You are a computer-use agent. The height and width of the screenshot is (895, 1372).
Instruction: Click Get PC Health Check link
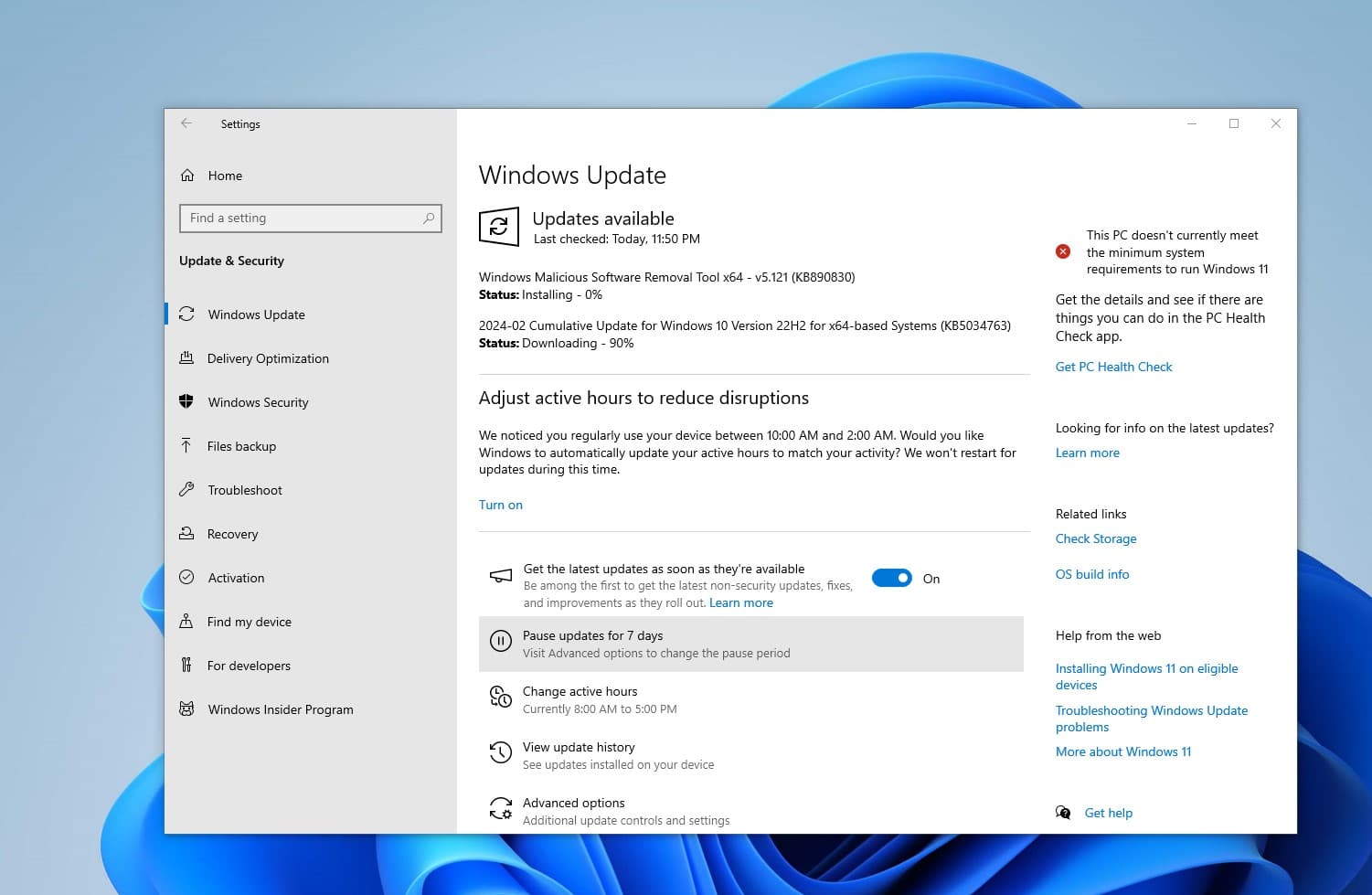pyautogui.click(x=1113, y=367)
